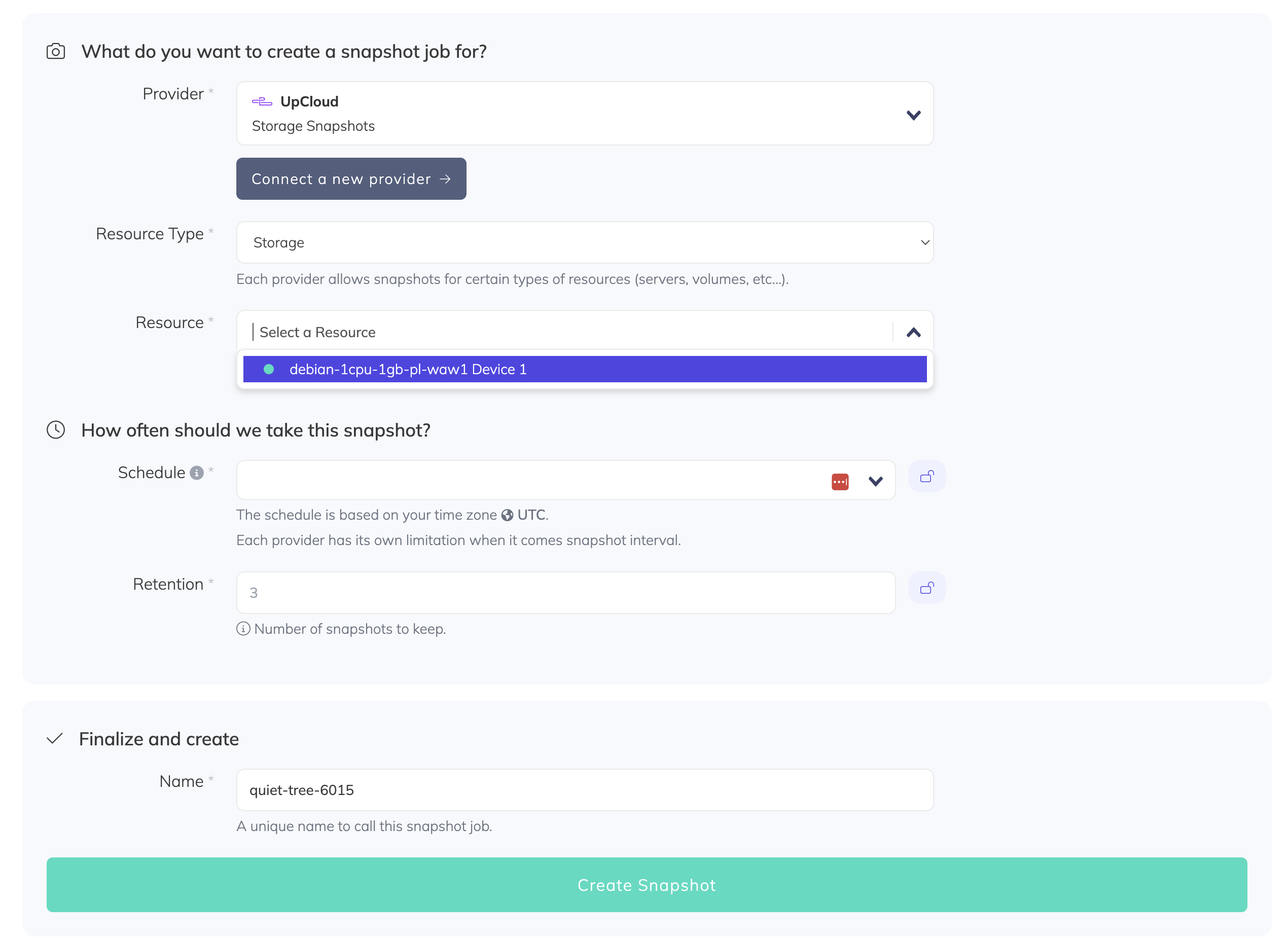Image resolution: width=1288 pixels, height=937 pixels.
Task: Toggle the lock on the Retention field
Action: pyautogui.click(x=927, y=588)
